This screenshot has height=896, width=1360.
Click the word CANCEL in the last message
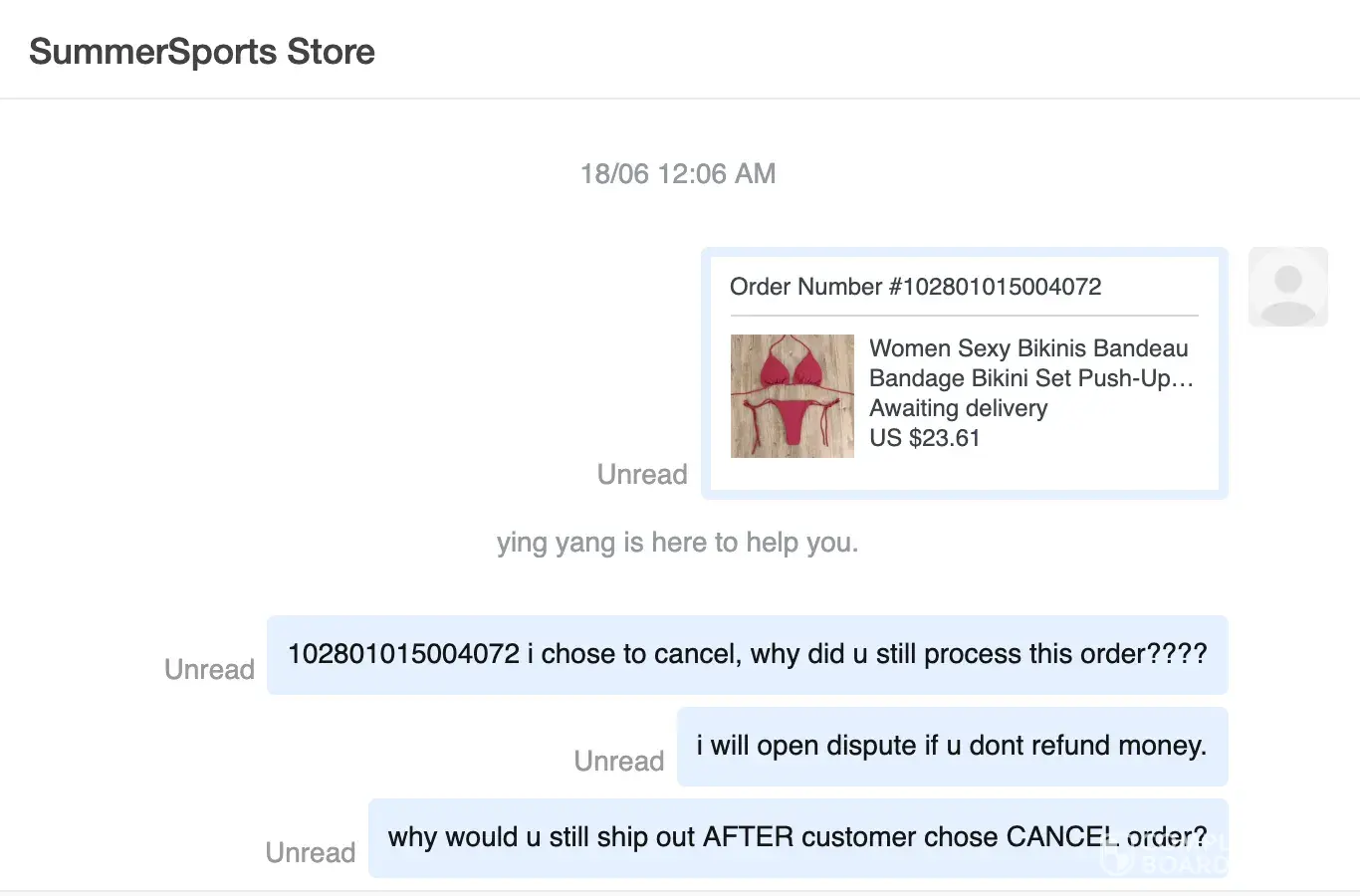coord(1061,837)
